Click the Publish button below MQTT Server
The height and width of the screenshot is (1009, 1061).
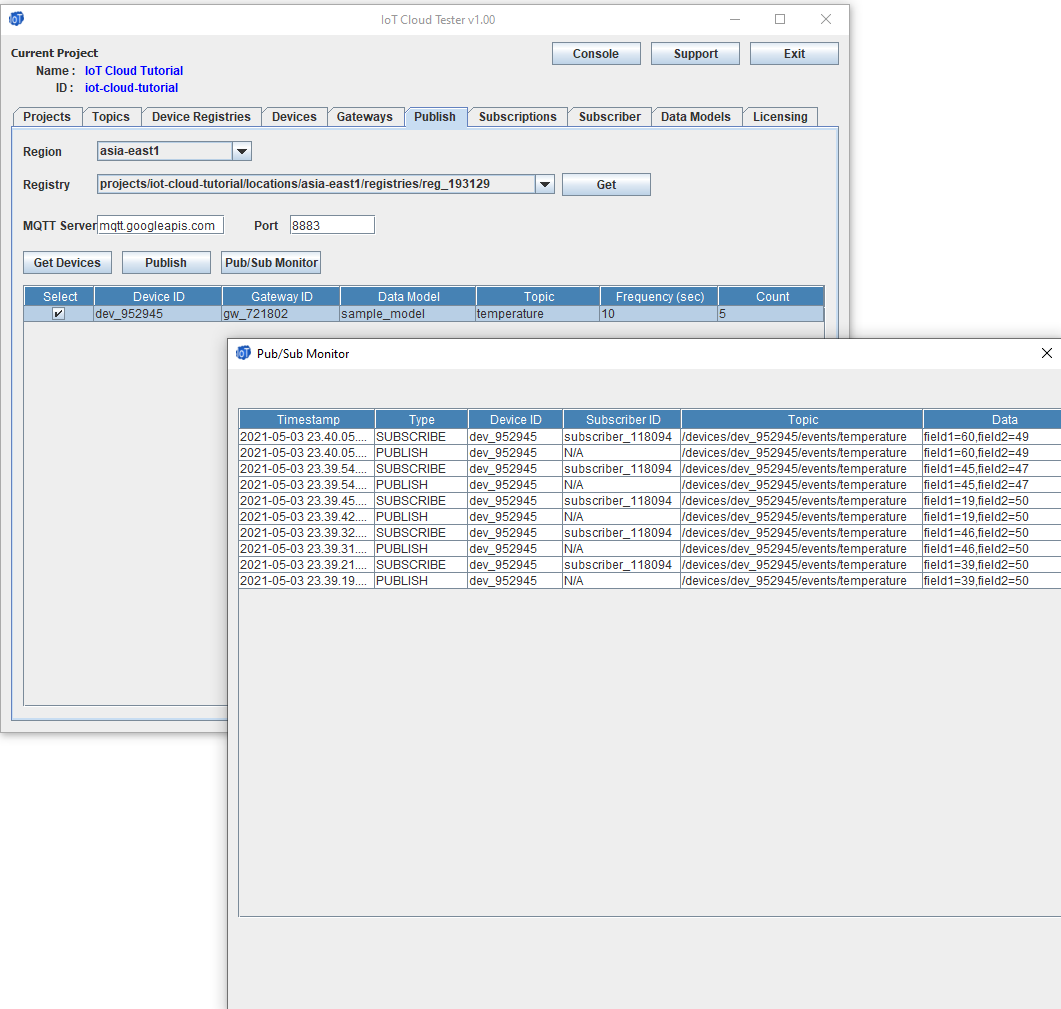(x=166, y=263)
